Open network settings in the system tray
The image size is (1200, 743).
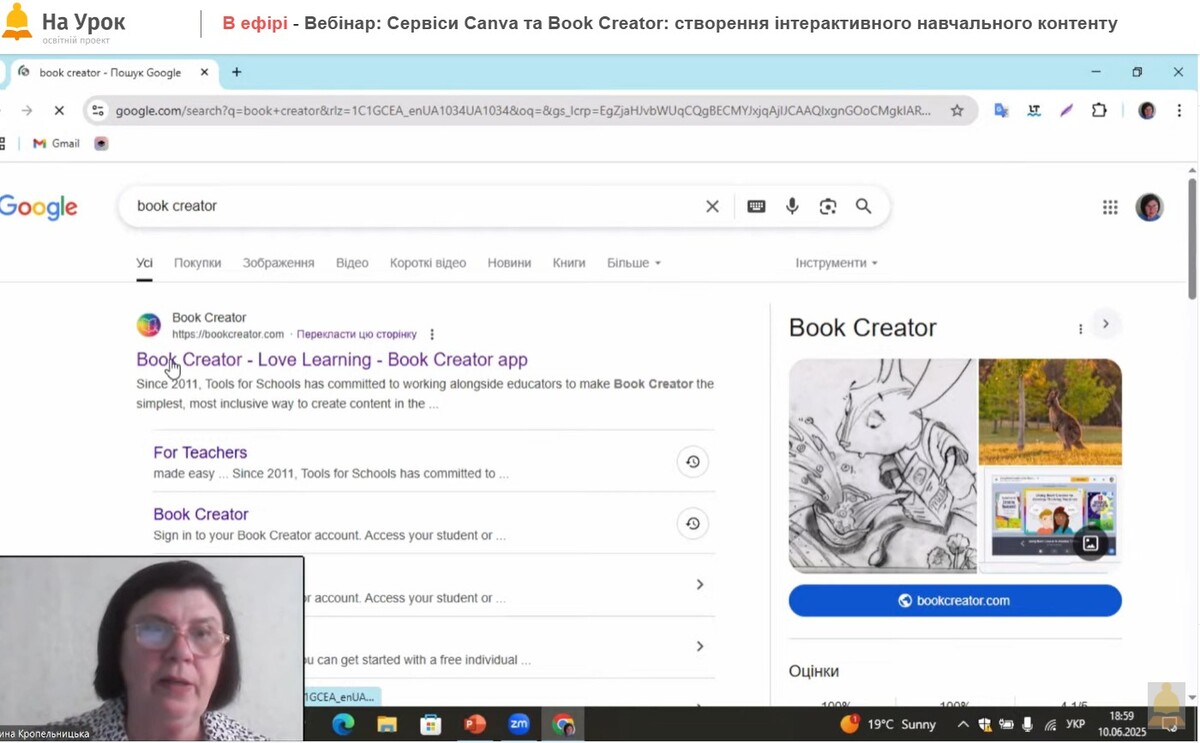[x=1050, y=725]
